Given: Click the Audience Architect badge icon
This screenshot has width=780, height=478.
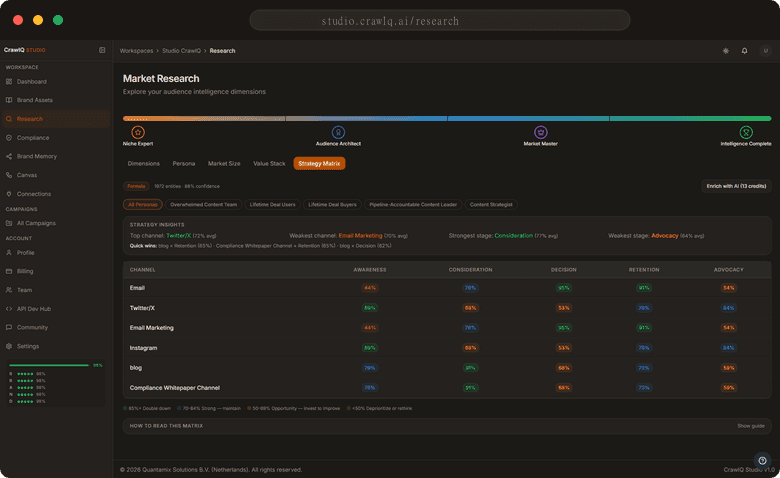Looking at the screenshot, I should pyautogui.click(x=338, y=132).
